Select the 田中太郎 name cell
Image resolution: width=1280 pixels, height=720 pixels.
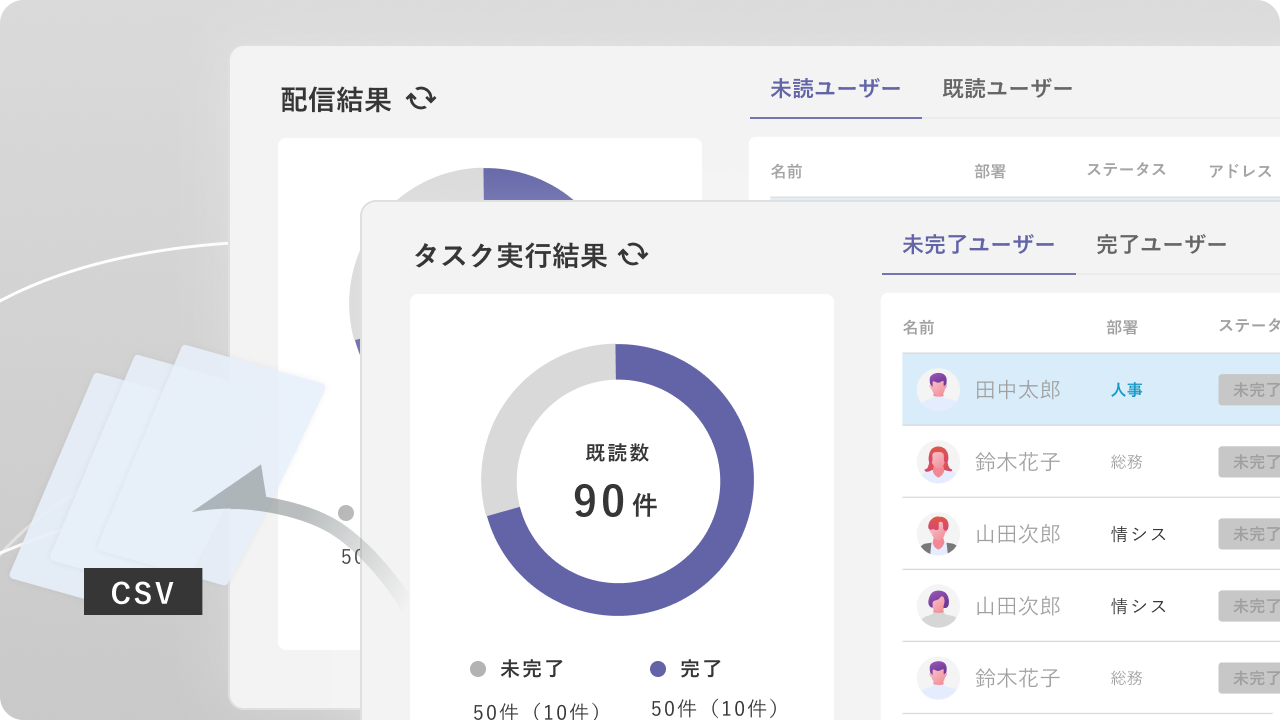1018,390
